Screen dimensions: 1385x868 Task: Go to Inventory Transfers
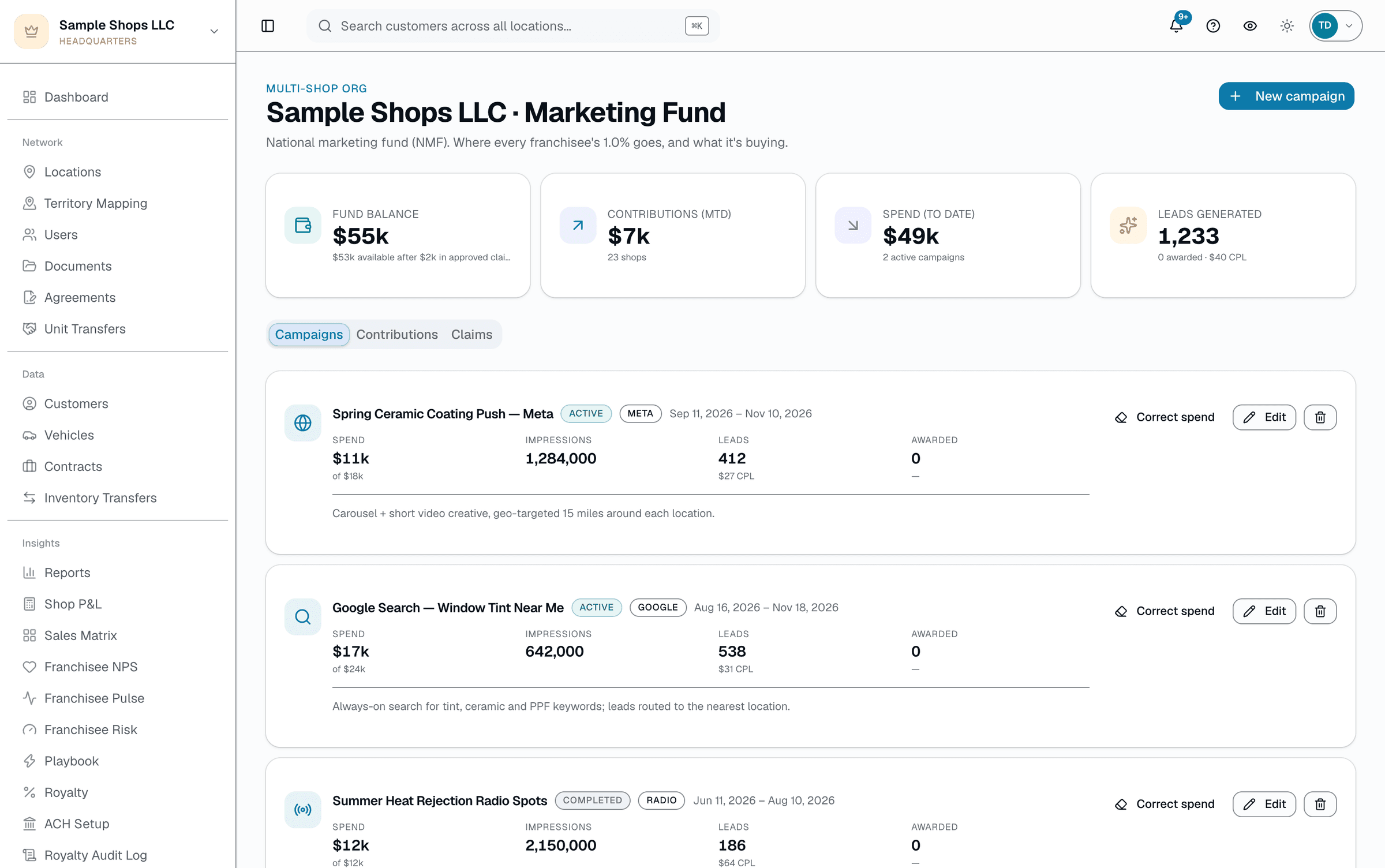coord(118,497)
